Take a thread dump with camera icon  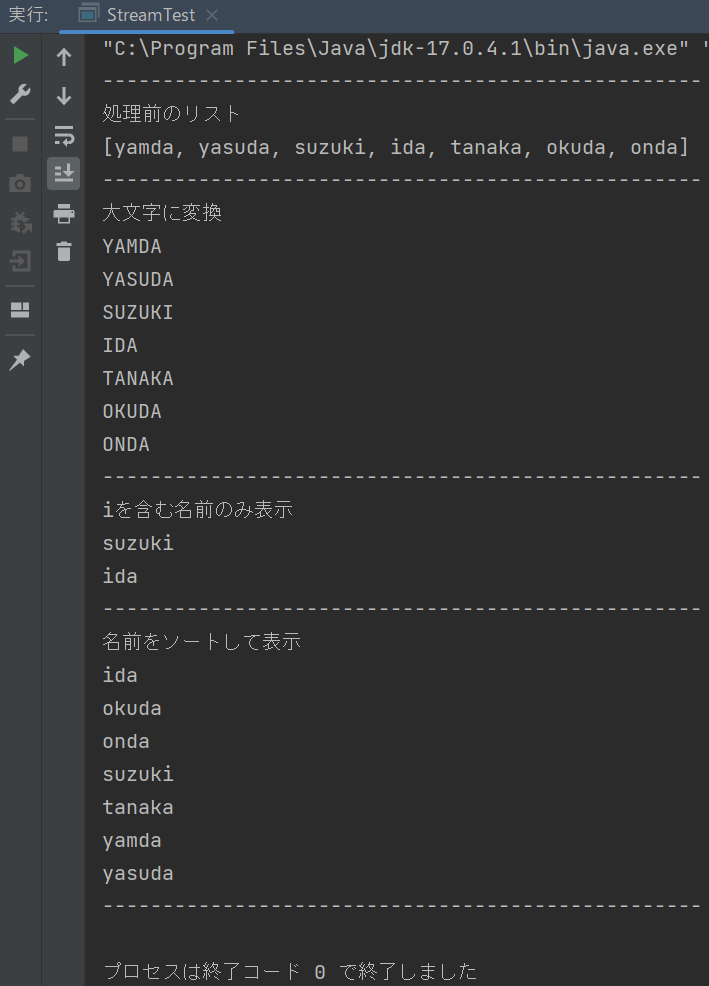pyautogui.click(x=20, y=182)
